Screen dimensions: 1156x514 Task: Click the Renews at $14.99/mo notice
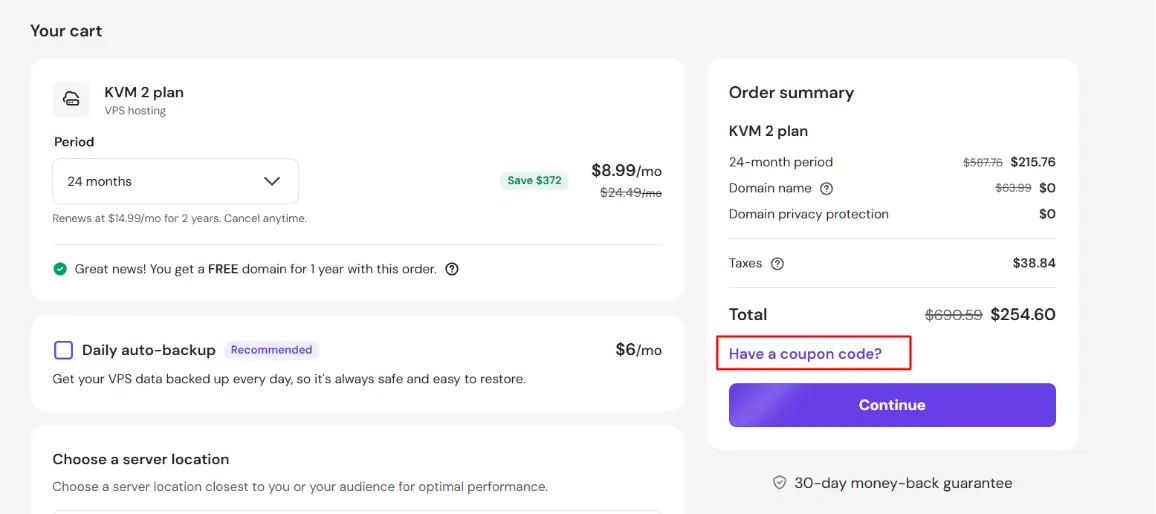179,218
